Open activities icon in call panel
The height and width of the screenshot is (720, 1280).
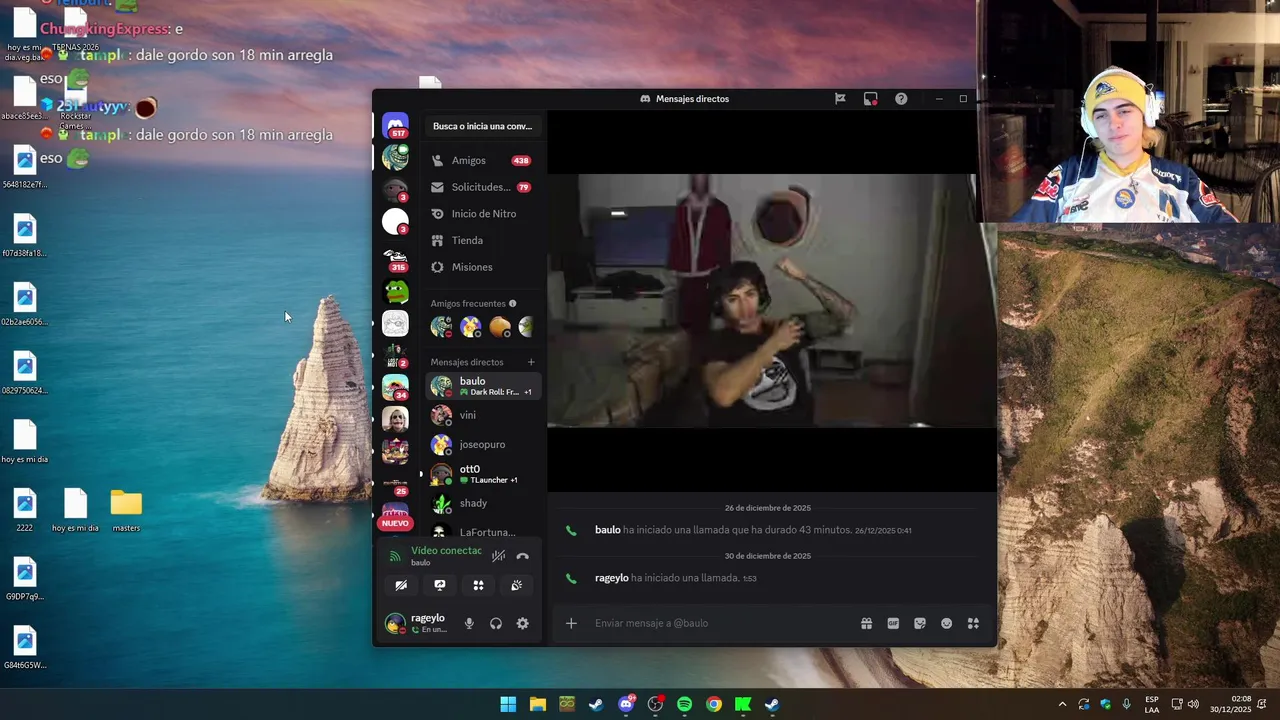(478, 585)
